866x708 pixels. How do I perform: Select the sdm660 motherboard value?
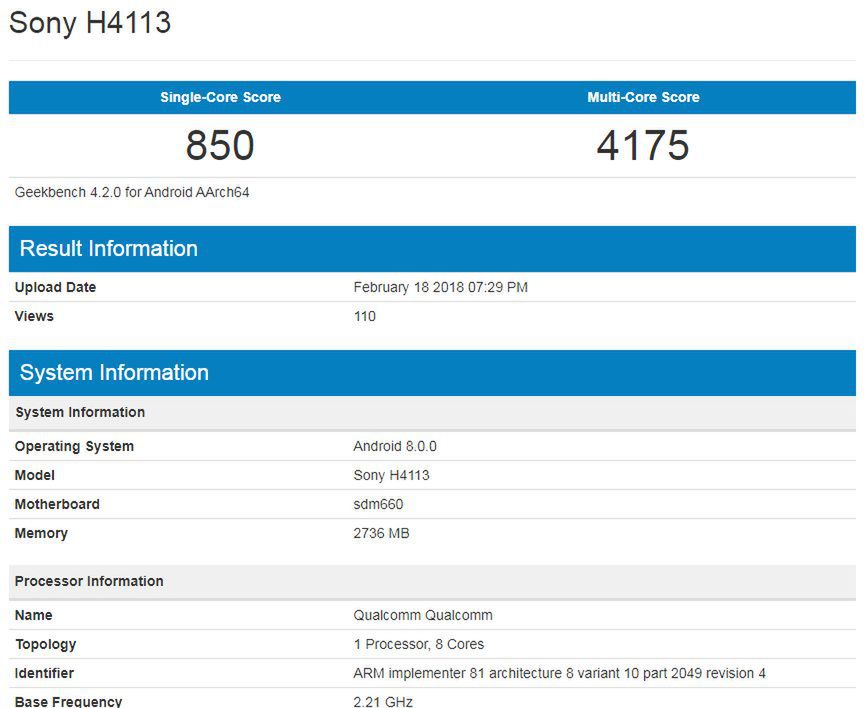point(378,504)
